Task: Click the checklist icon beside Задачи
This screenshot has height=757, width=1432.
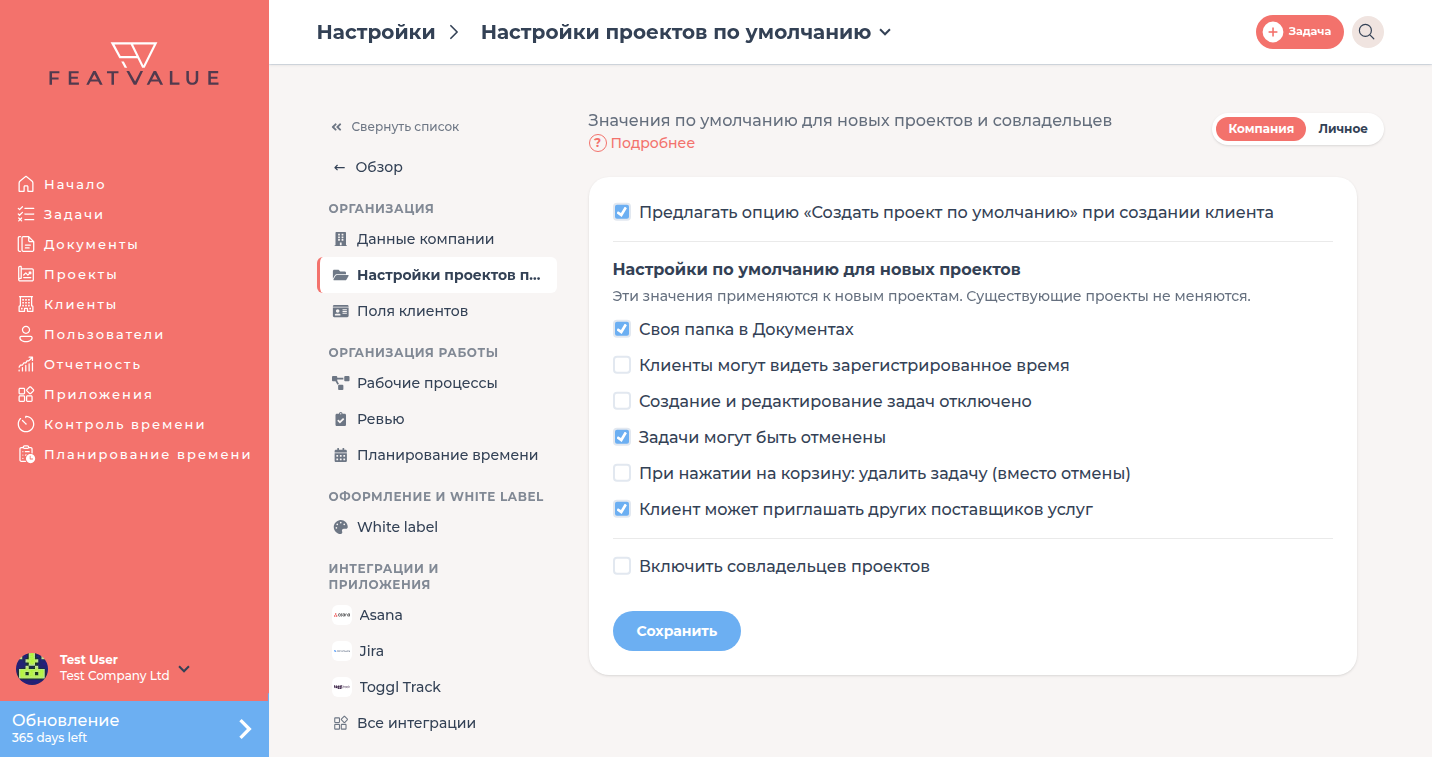Action: pyautogui.click(x=26, y=214)
